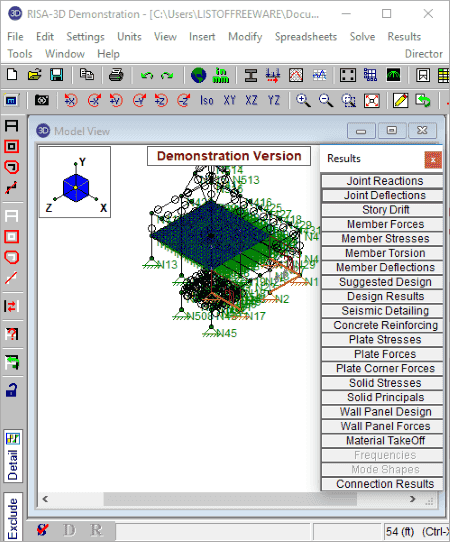Click the R status bar indicator
The height and width of the screenshot is (542, 450).
[x=96, y=530]
